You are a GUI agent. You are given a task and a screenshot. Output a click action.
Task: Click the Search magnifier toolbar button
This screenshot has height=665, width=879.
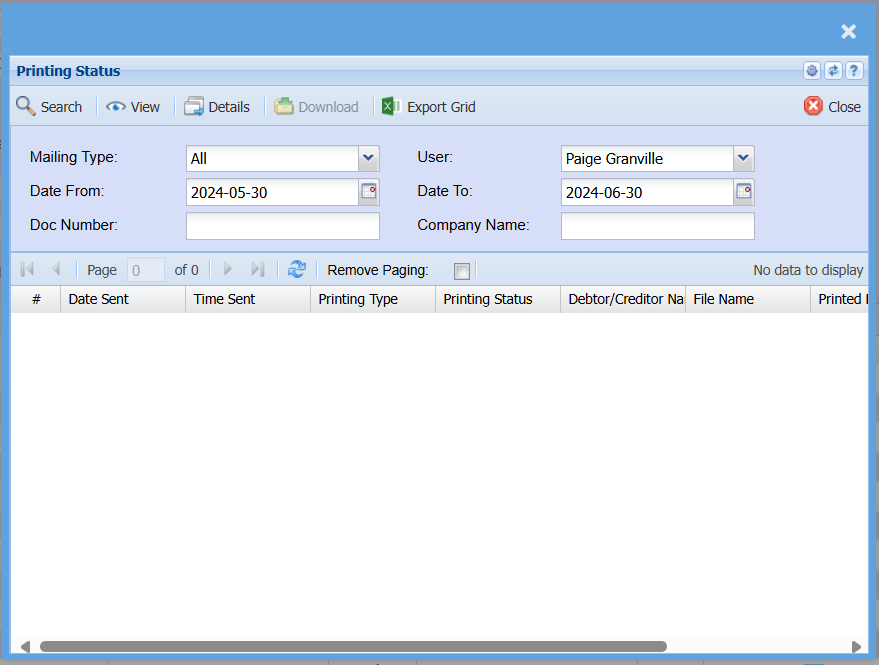(49, 107)
